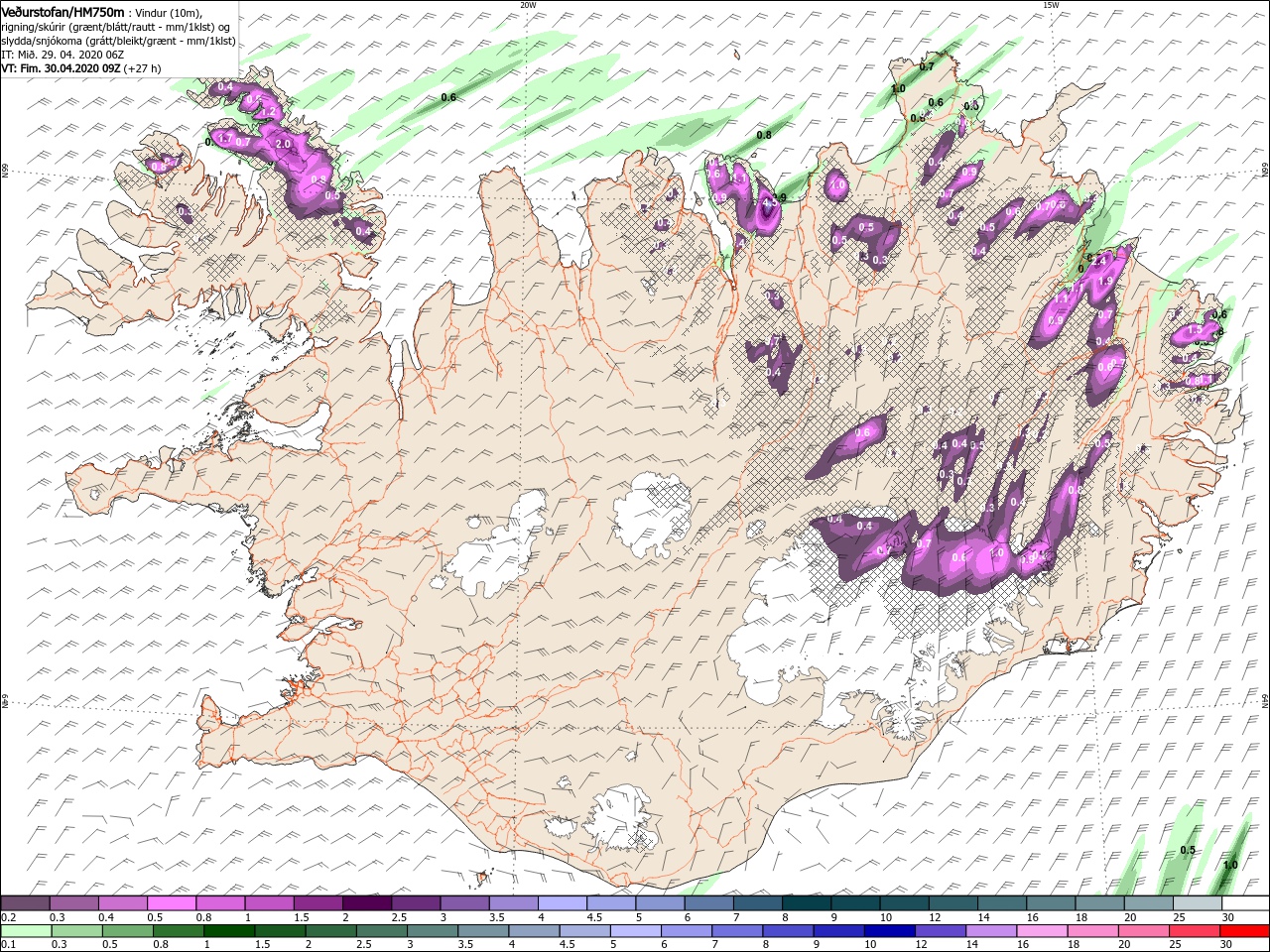Click the 'IT: Mið. 29. 04. 2020 06Z' line
1270x952 pixels.
[x=63, y=55]
